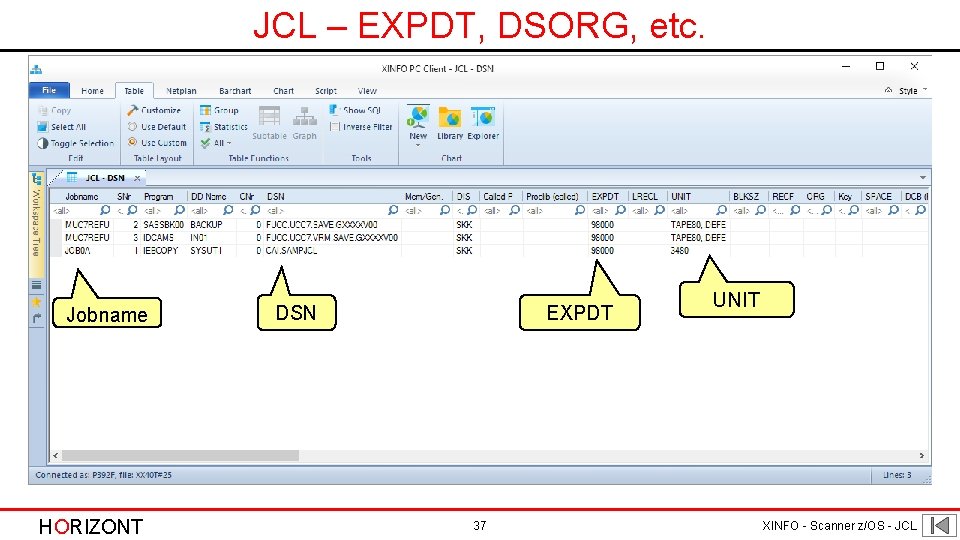The width and height of the screenshot is (960, 540).
Task: Sort by the Jobname column header
Action: point(81,197)
